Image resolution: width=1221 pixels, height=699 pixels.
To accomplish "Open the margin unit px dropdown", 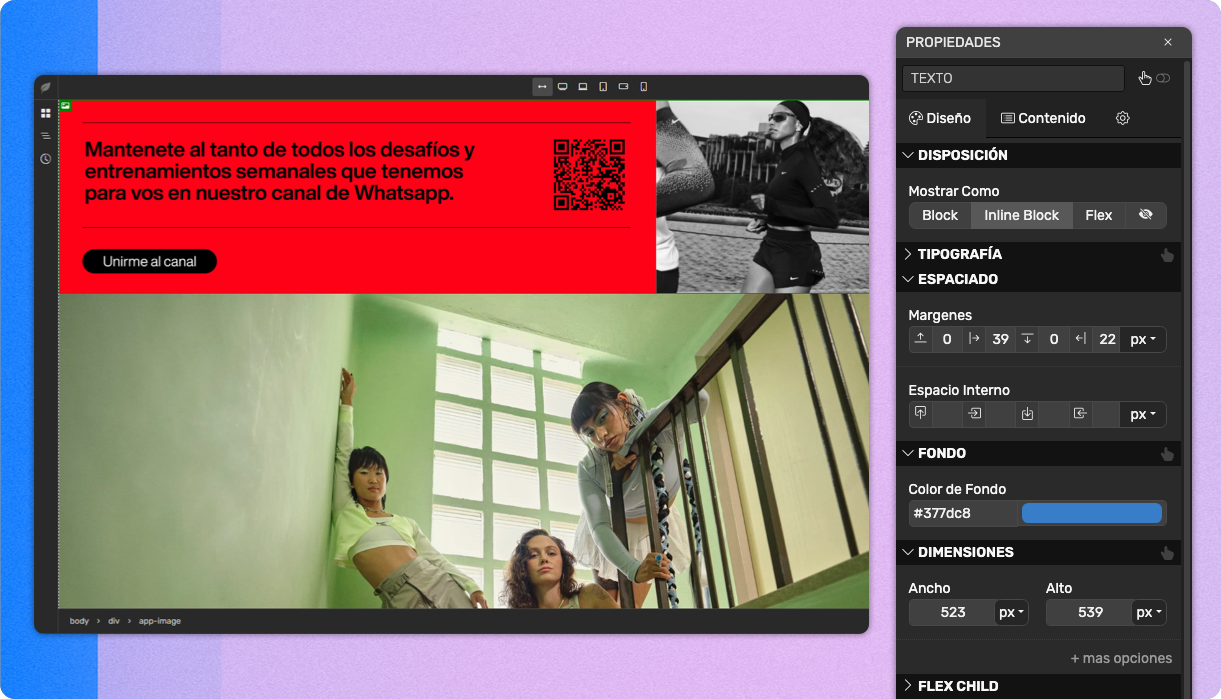I will (1142, 339).
